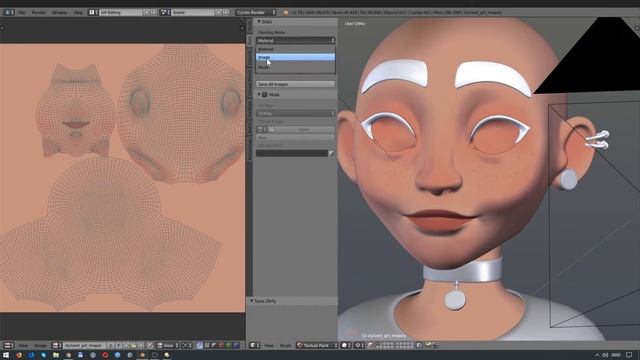The width and height of the screenshot is (640, 360).
Task: Open the 3D viewport editor type selector
Action: [x=255, y=345]
